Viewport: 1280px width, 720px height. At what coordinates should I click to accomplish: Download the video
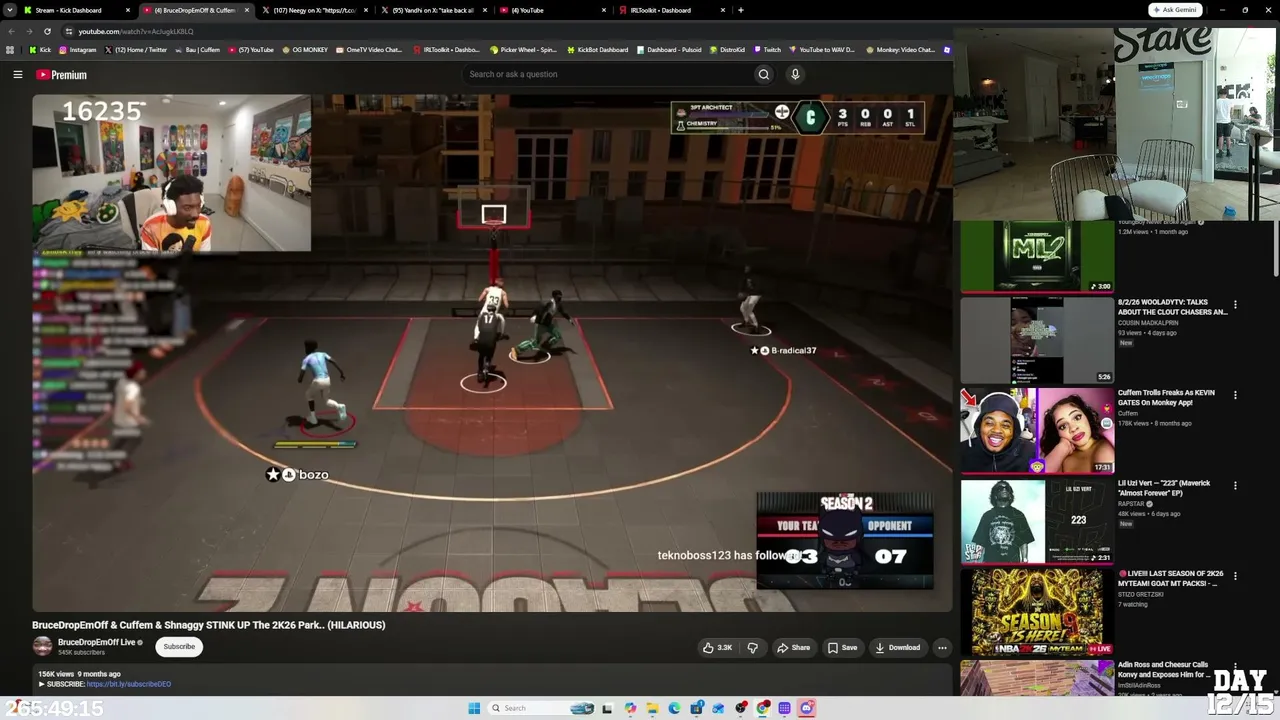pyautogui.click(x=898, y=647)
